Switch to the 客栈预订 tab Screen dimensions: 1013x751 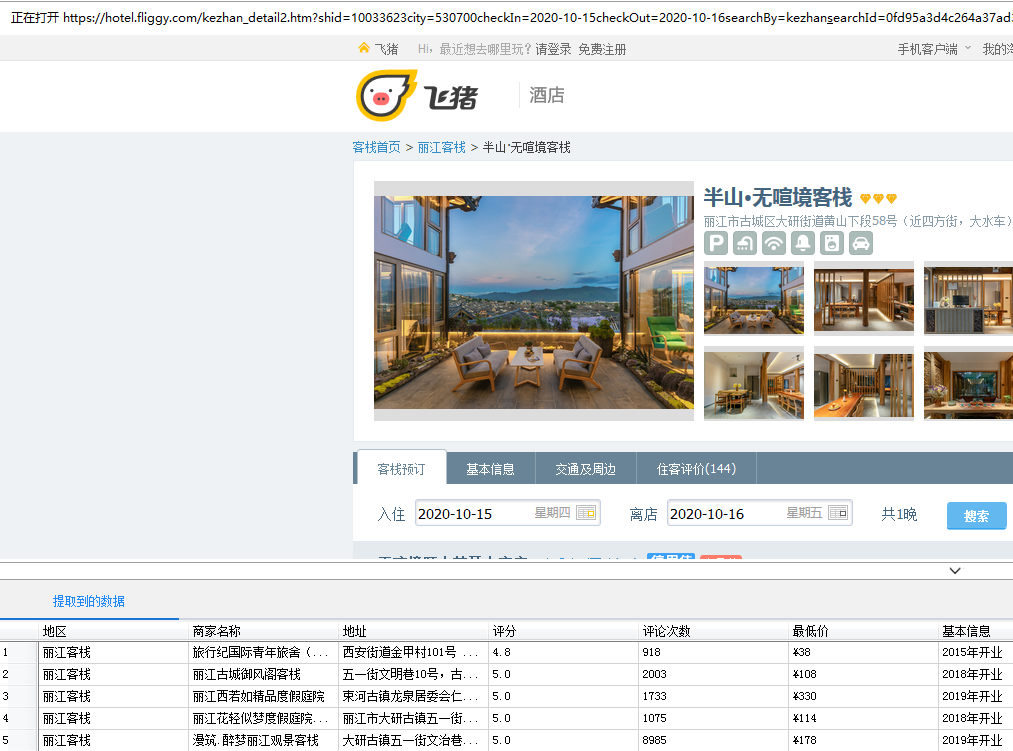[x=401, y=469]
